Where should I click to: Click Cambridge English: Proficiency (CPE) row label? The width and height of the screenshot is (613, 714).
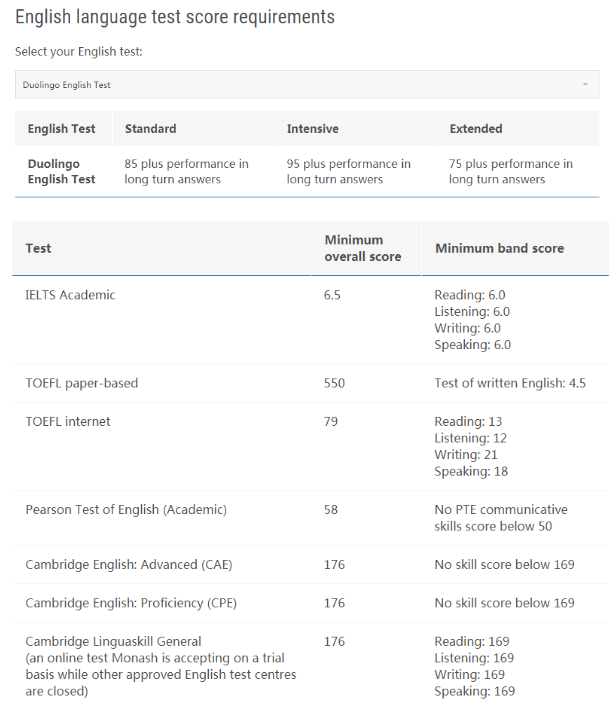pyautogui.click(x=131, y=603)
